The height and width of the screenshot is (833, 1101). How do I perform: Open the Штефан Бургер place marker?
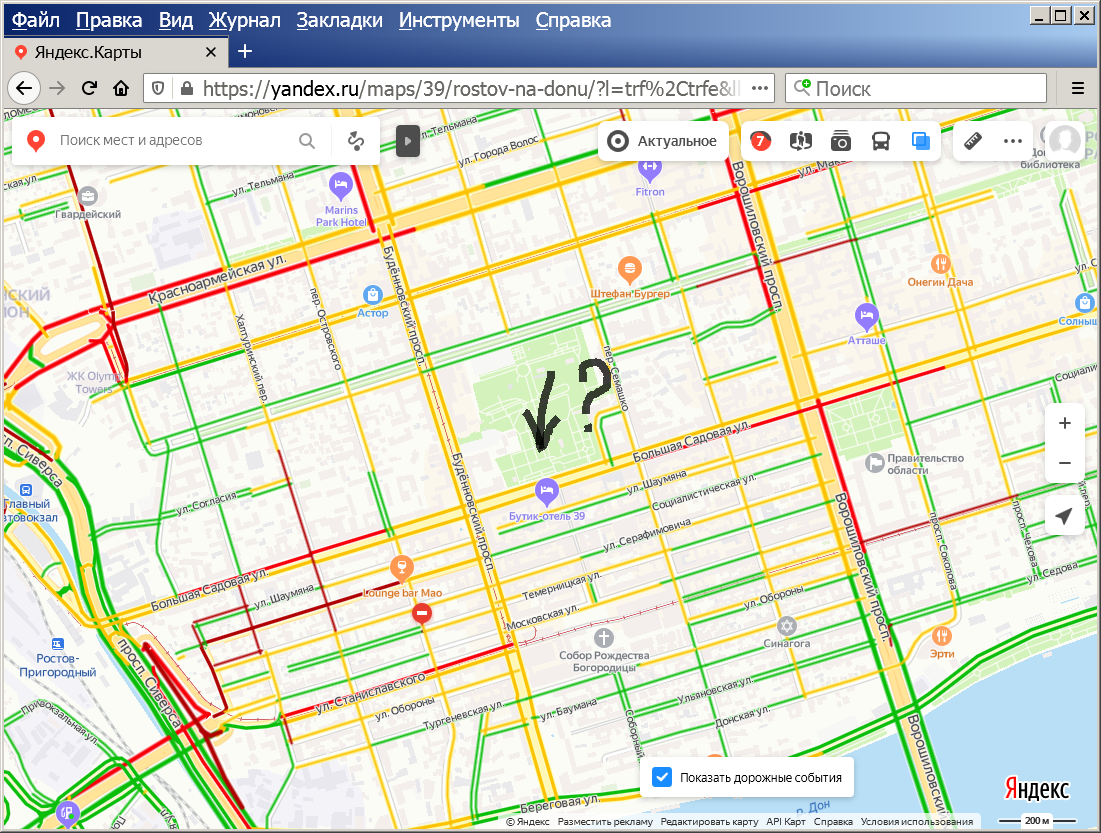(x=630, y=269)
